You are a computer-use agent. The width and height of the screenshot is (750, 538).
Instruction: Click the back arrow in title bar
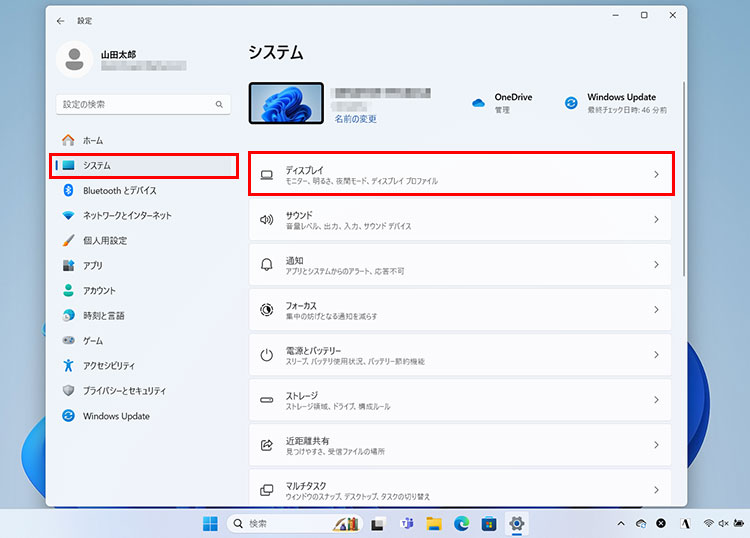point(61,20)
